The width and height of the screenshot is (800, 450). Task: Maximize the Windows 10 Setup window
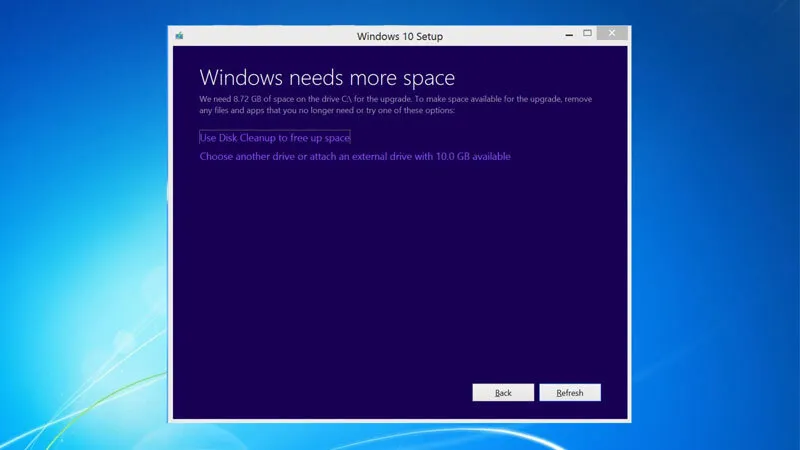click(x=587, y=33)
